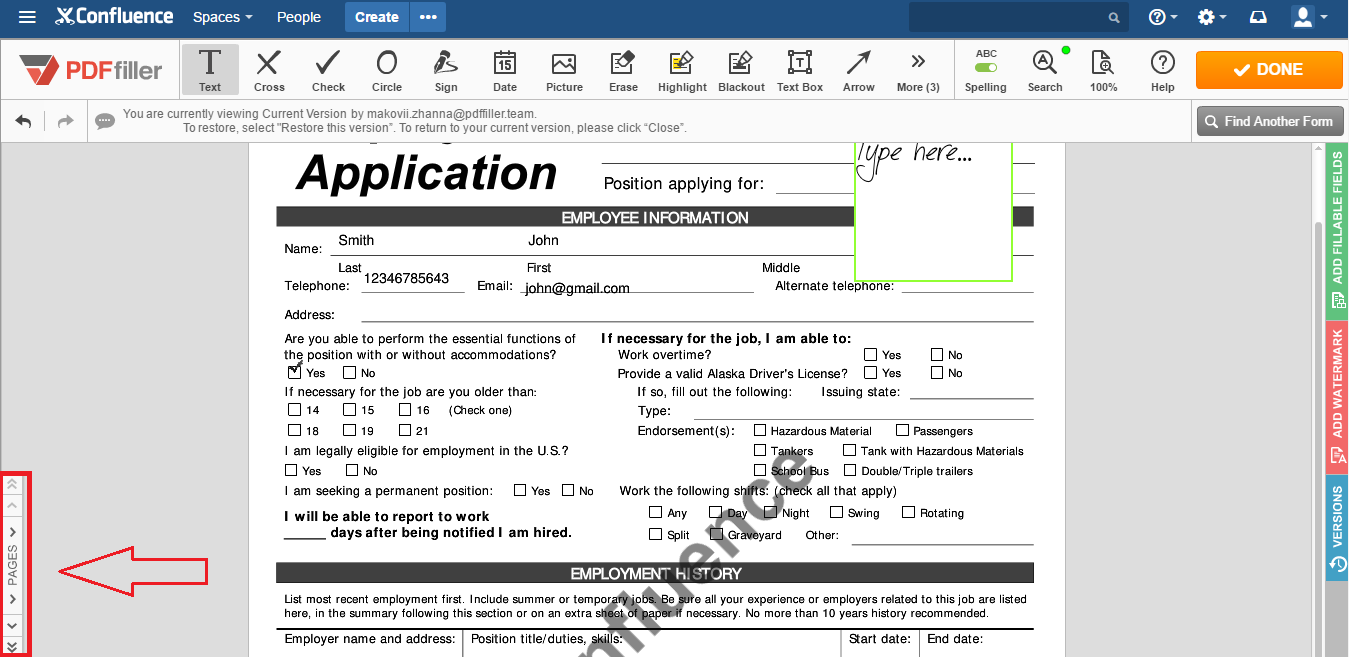Check No for essential functions question
The width and height of the screenshot is (1349, 657).
350,373
